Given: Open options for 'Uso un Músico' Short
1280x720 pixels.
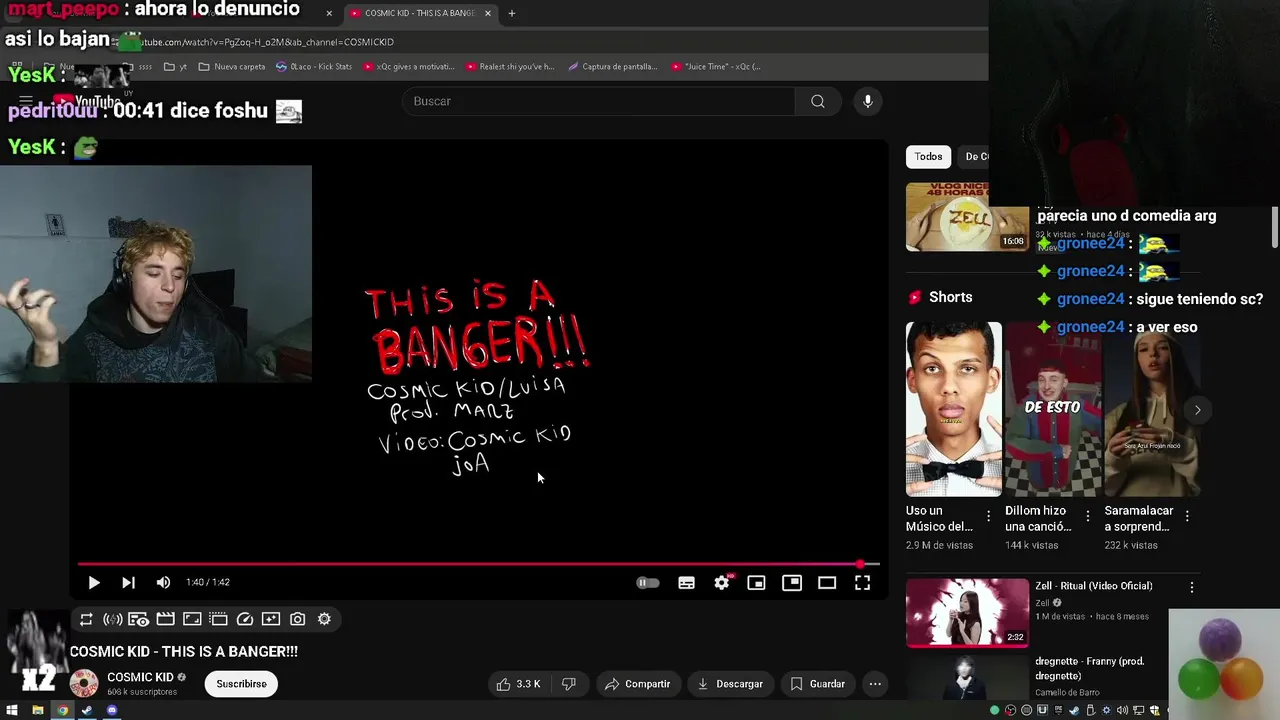Looking at the screenshot, I should (988, 516).
